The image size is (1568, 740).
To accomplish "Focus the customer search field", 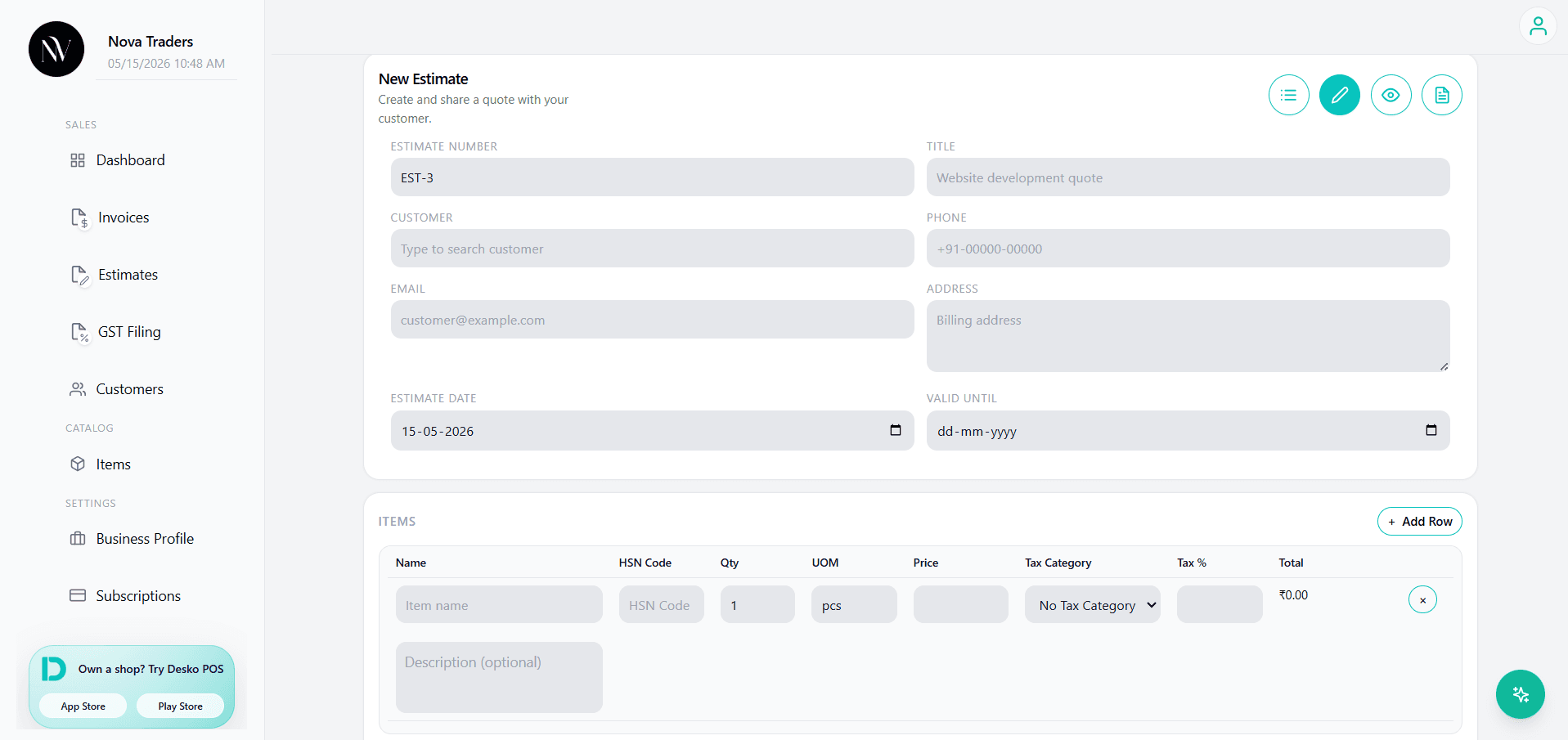I will [x=652, y=249].
